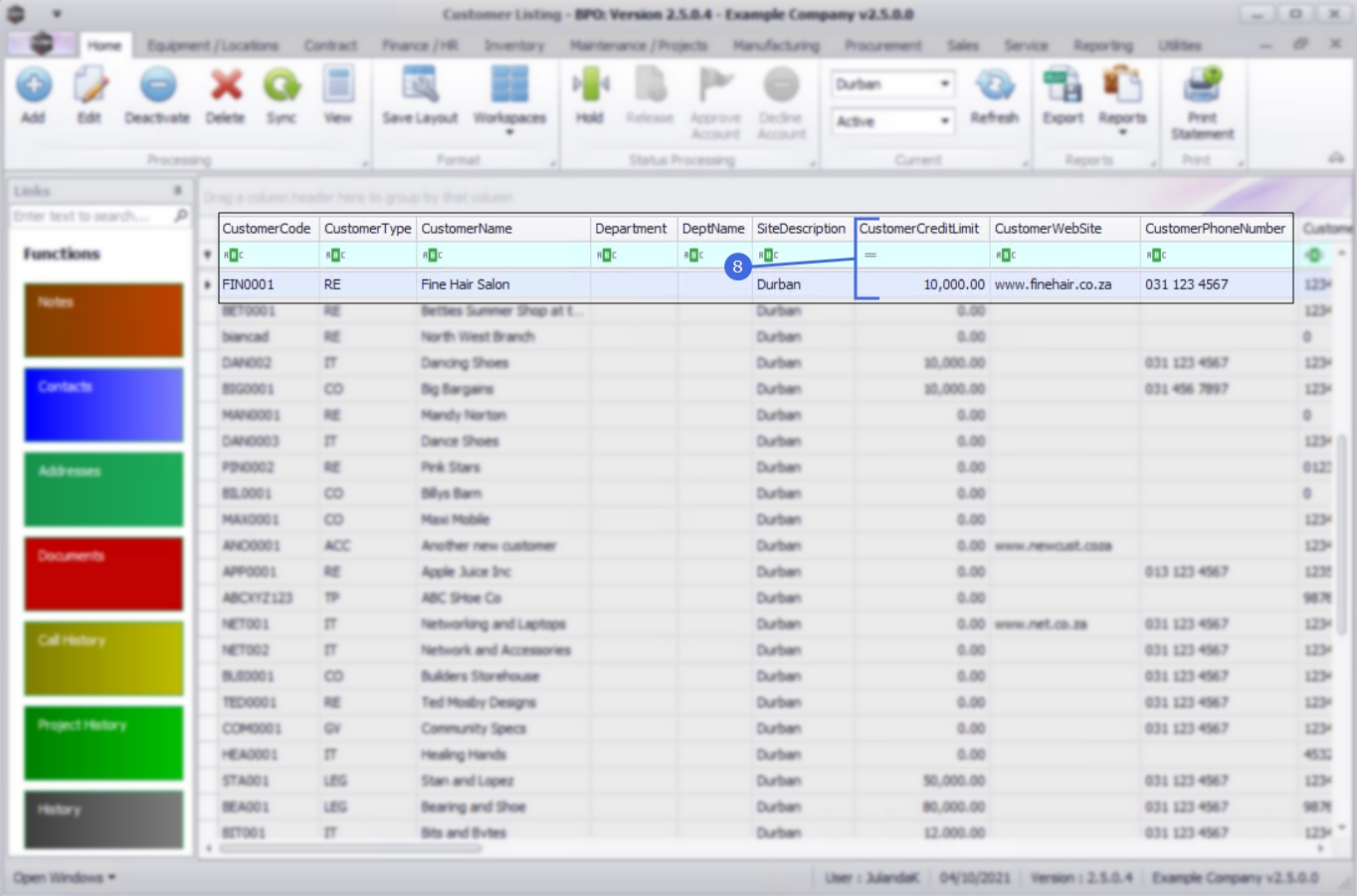Click the CustomerWebSite filter operator icon
The width and height of the screenshot is (1357, 896).
point(1005,256)
